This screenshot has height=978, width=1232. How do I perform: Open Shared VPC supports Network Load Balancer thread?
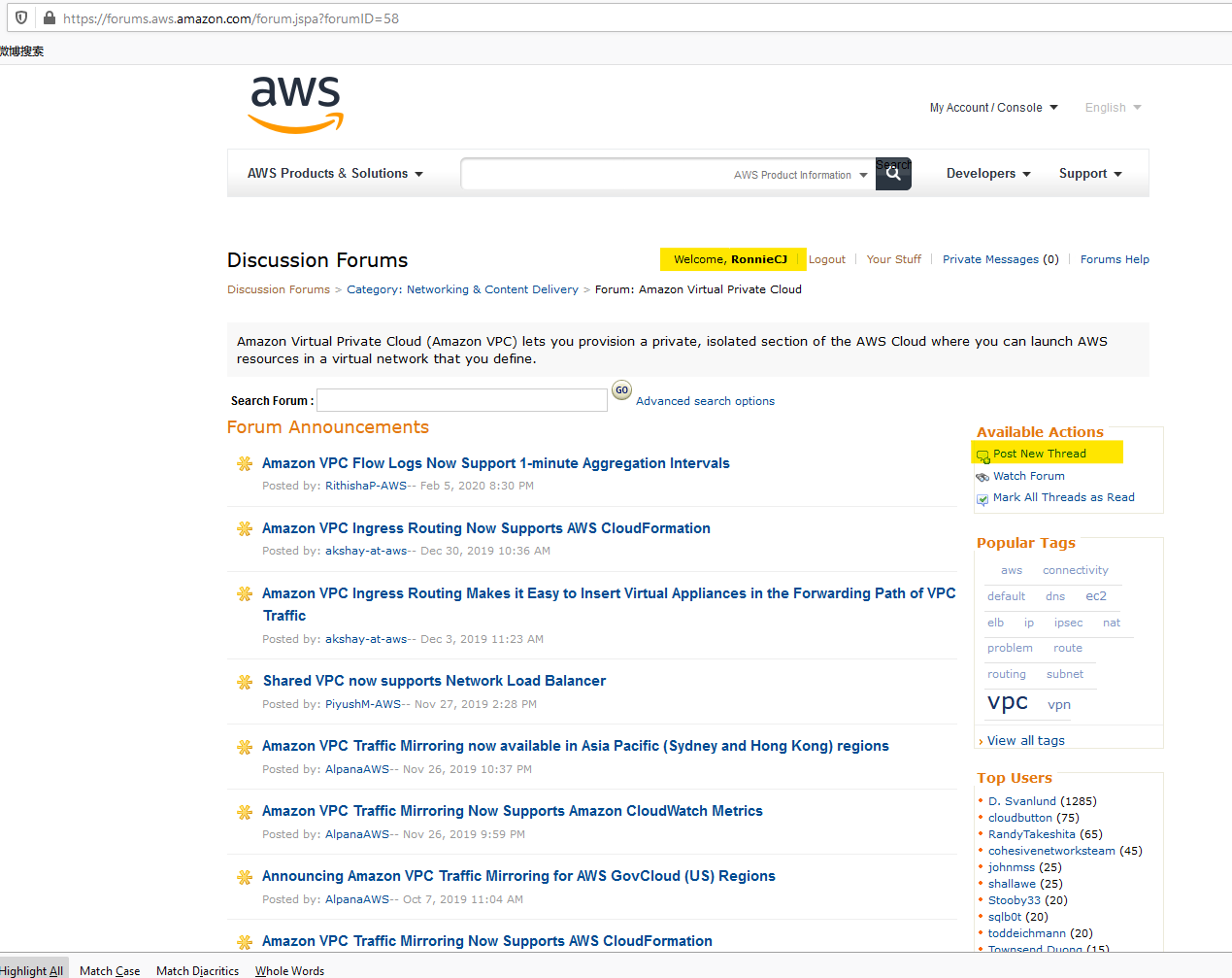[434, 681]
